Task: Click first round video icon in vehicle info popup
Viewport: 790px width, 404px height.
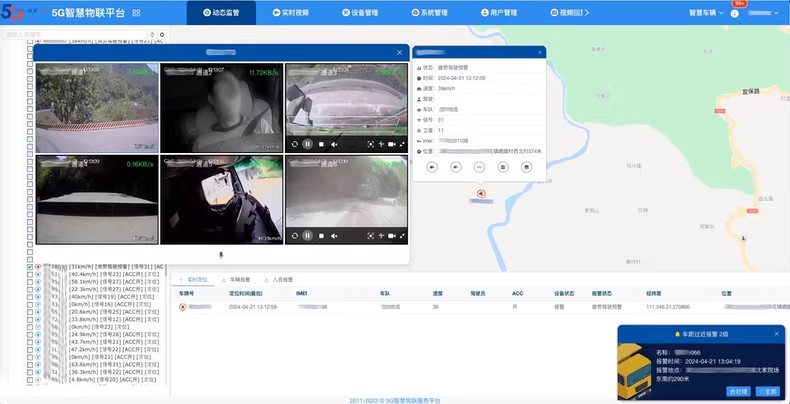Action: click(432, 167)
